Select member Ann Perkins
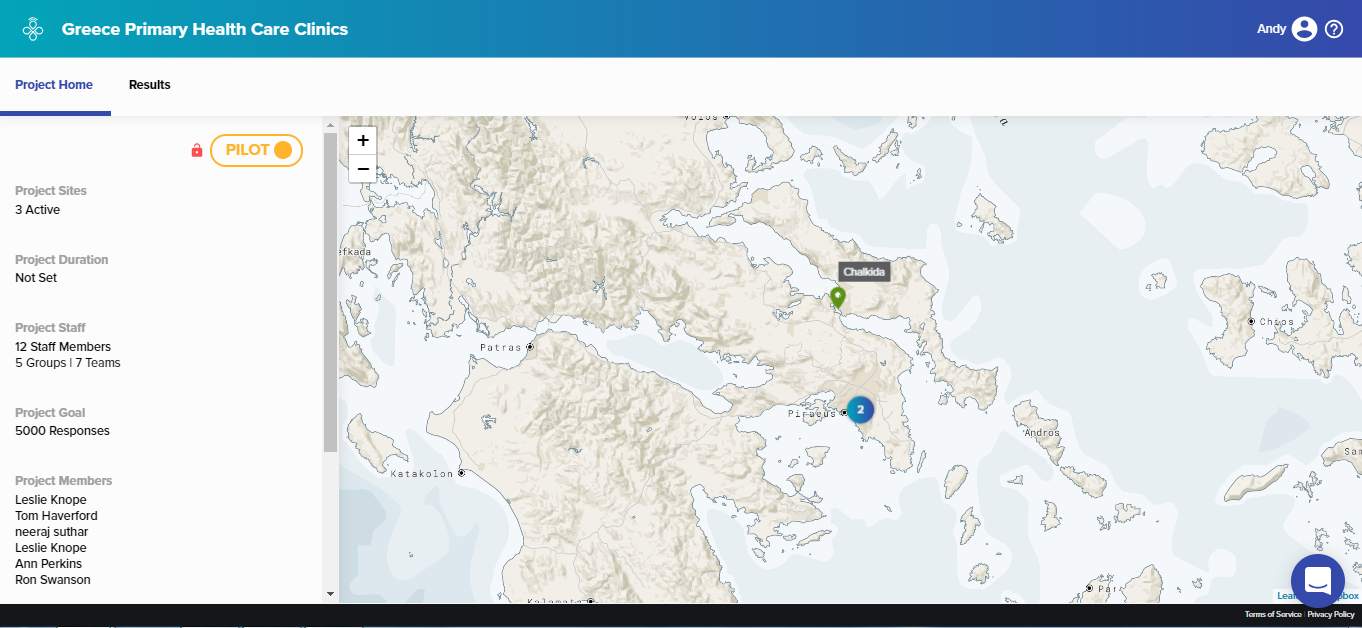1362x628 pixels. click(49, 564)
